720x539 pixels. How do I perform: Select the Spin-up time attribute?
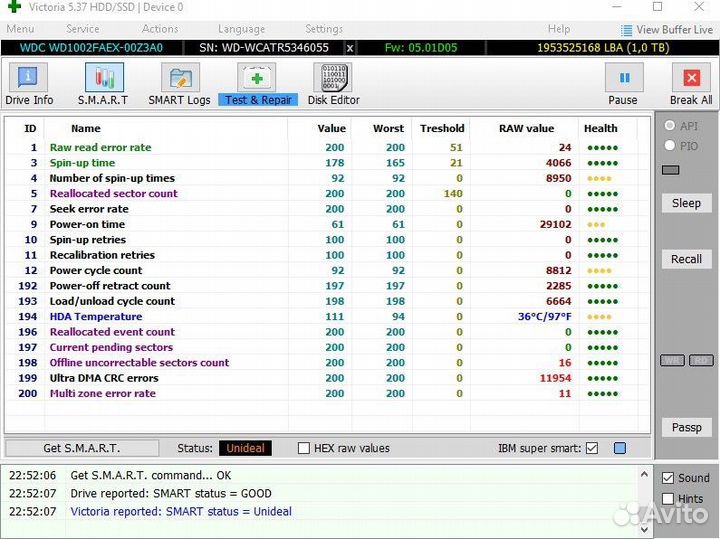tap(328, 163)
